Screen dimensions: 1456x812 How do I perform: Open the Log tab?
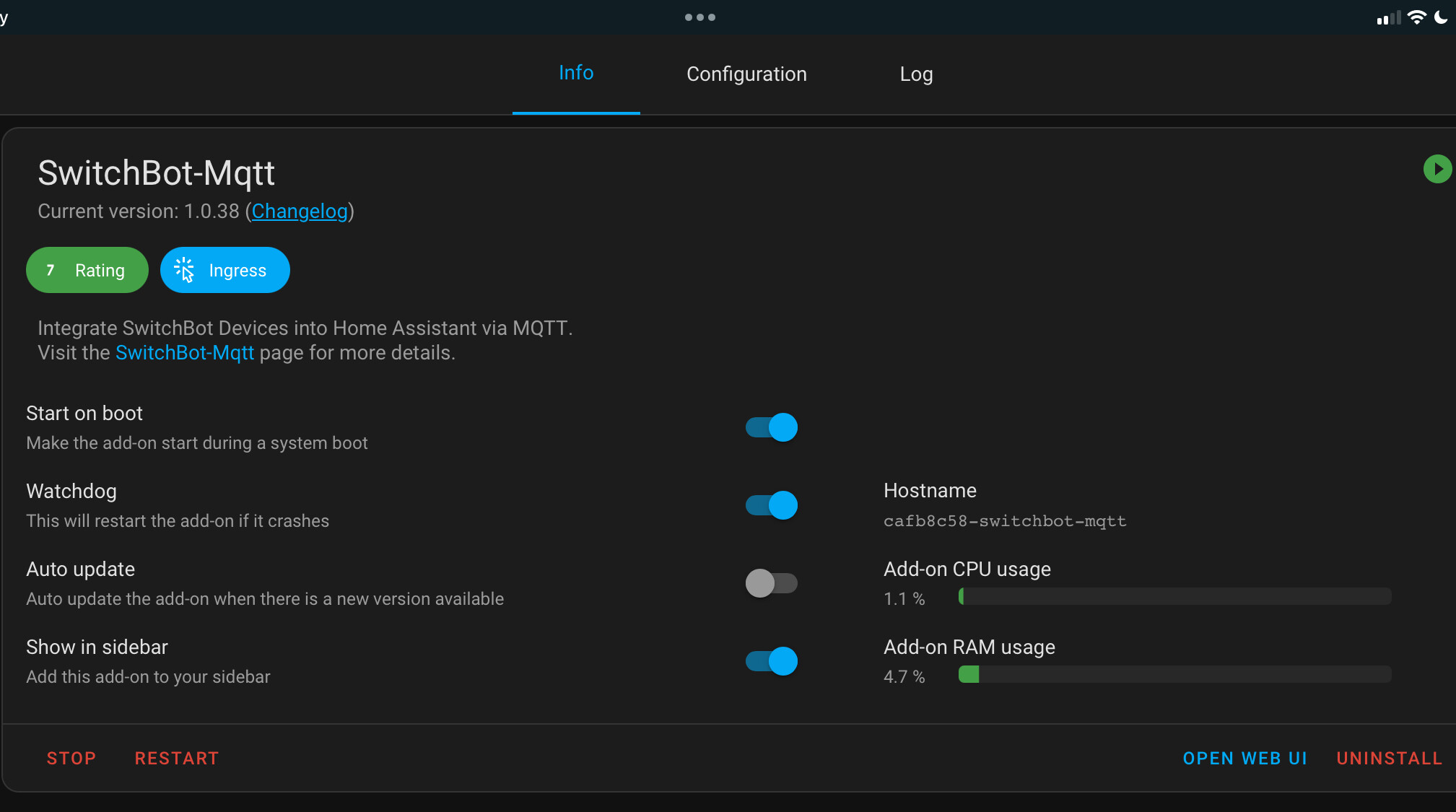click(x=915, y=74)
